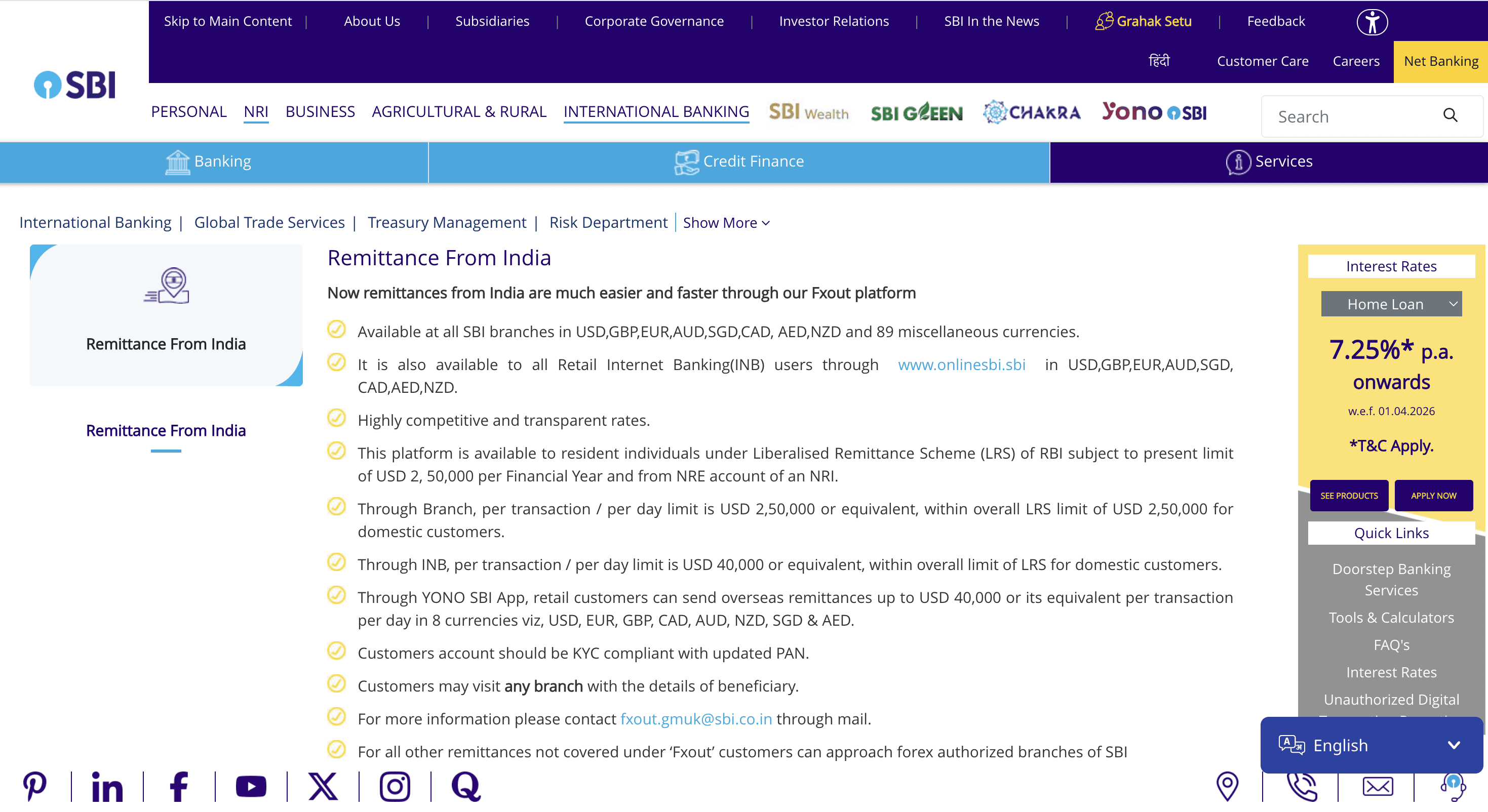This screenshot has height=812, width=1488.
Task: Open the Home Loan rates dropdown
Action: point(1391,304)
